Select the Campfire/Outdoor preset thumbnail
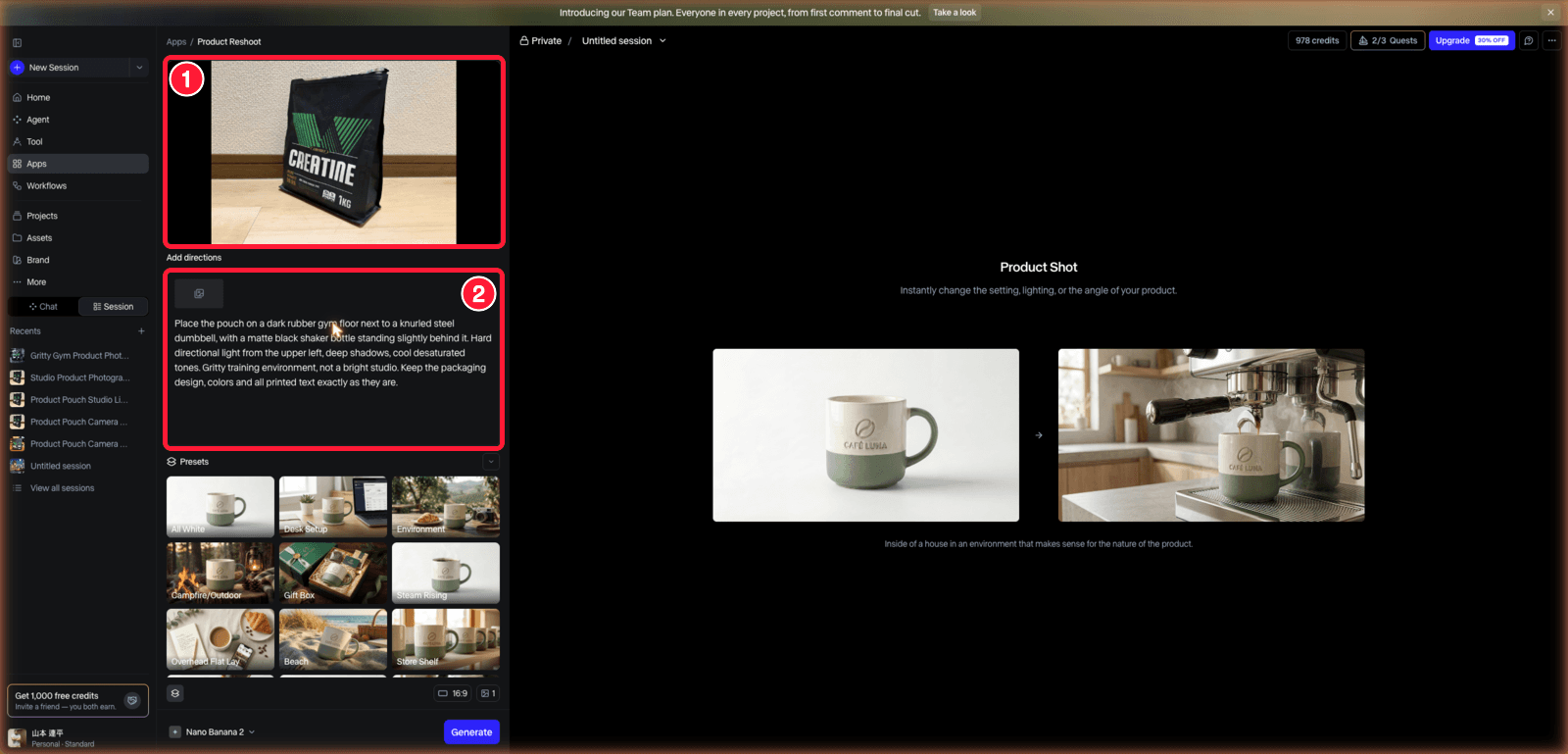The width and height of the screenshot is (1568, 754). (220, 574)
